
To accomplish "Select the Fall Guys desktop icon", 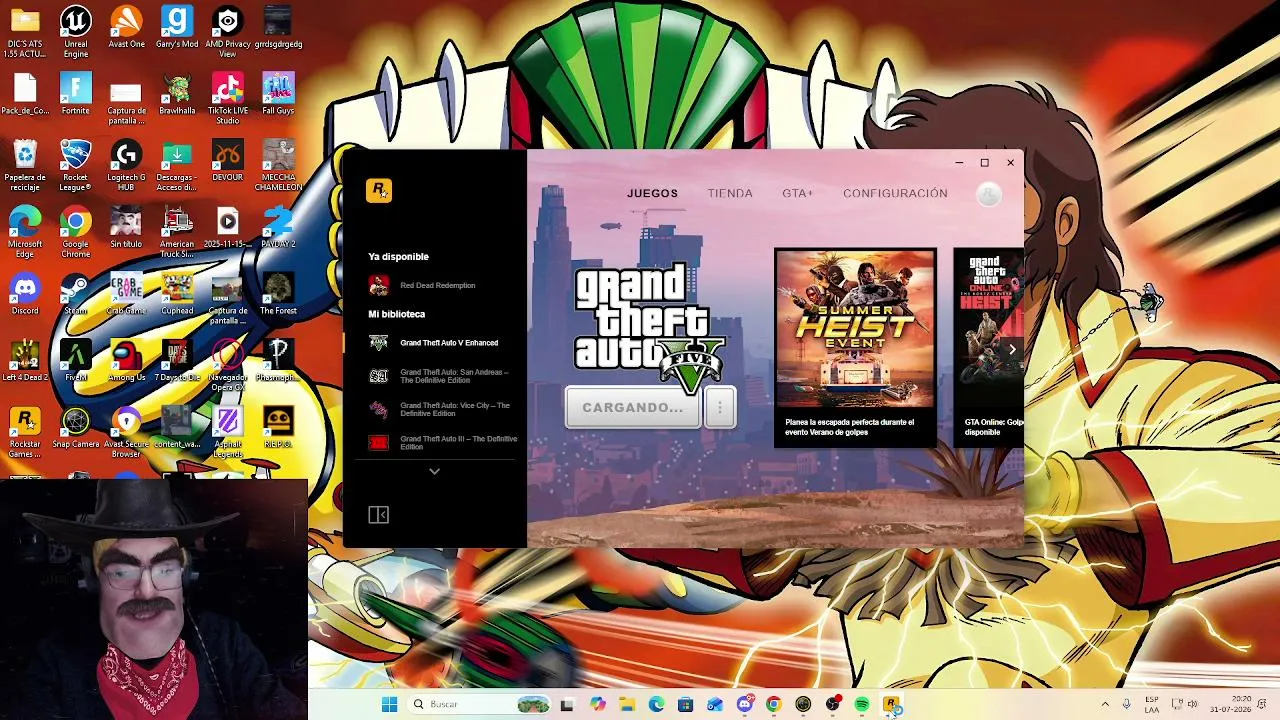I will 278,94.
